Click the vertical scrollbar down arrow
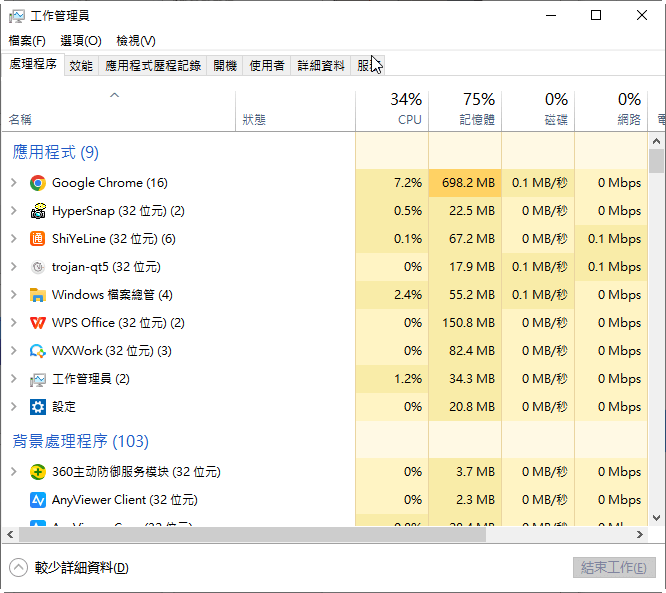 (657, 518)
